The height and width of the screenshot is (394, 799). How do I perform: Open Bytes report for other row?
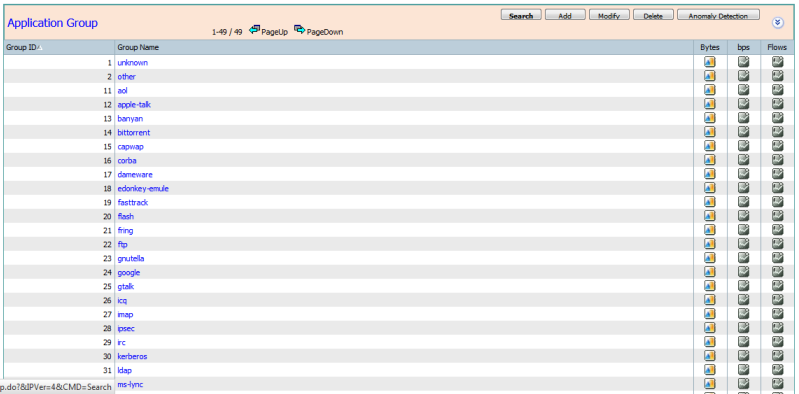pos(709,76)
